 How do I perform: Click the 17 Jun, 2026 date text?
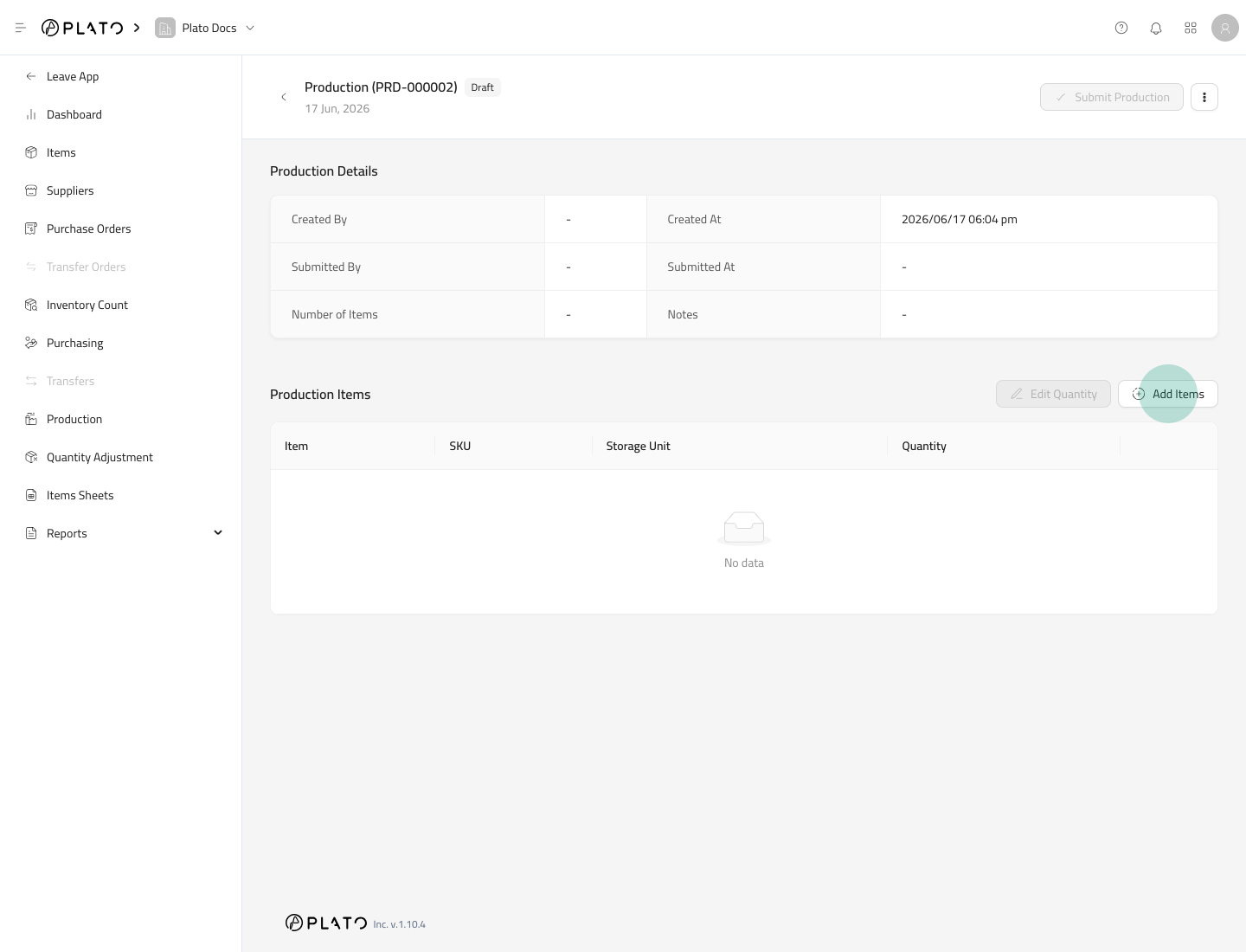pyautogui.click(x=337, y=108)
